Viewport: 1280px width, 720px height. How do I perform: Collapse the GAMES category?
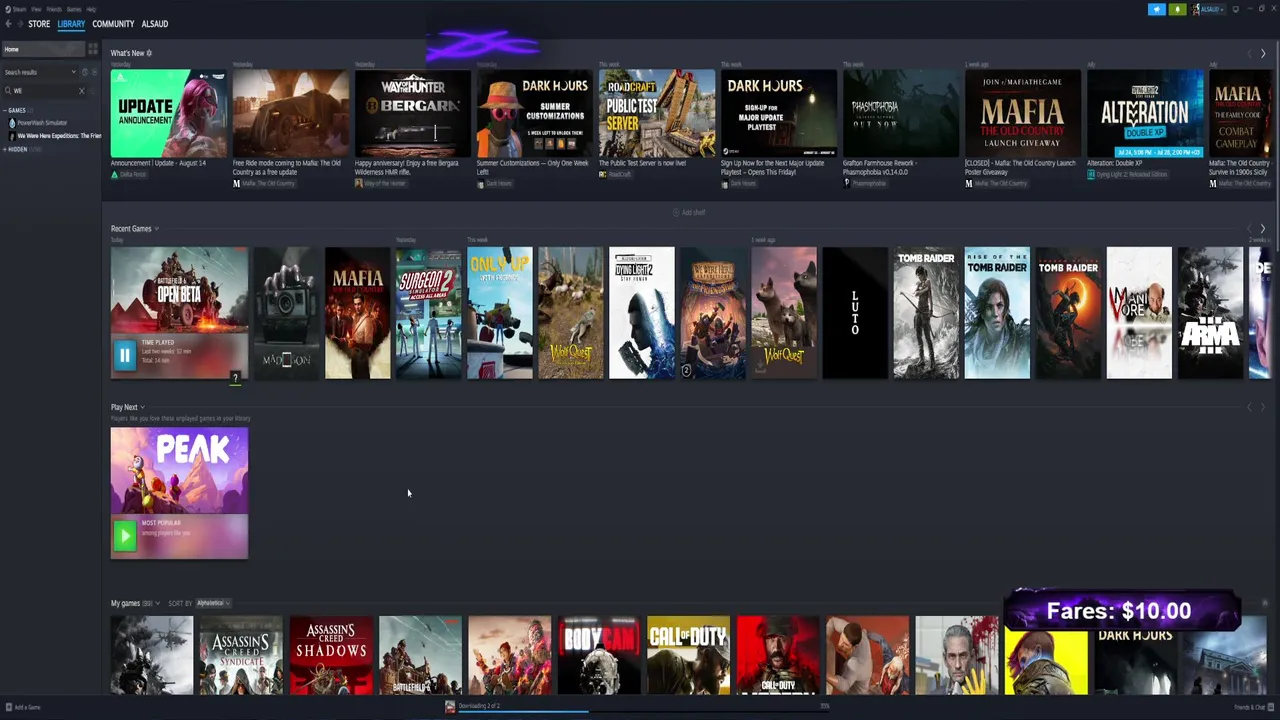17,110
